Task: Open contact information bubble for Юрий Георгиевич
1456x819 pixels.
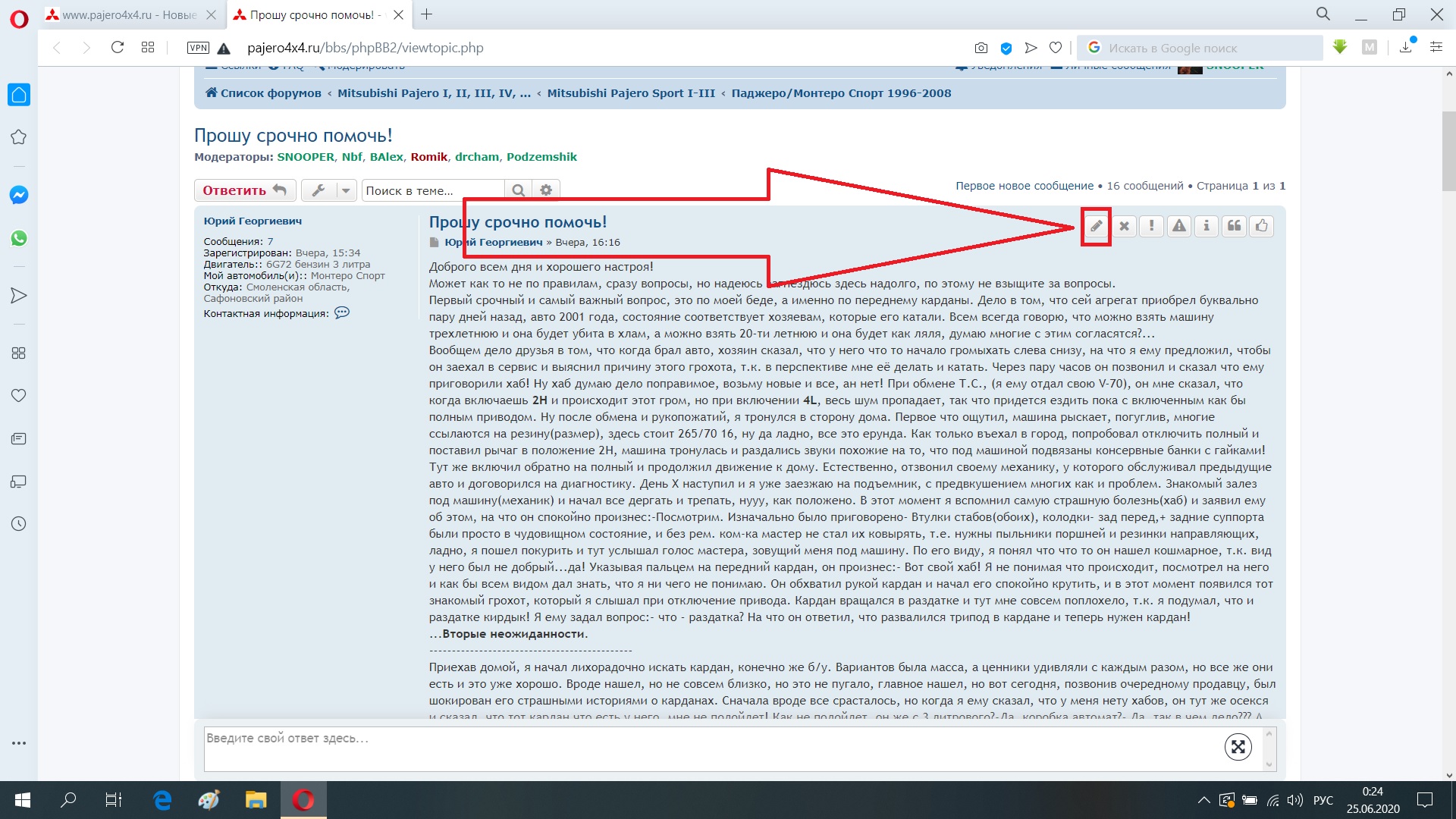Action: [342, 312]
